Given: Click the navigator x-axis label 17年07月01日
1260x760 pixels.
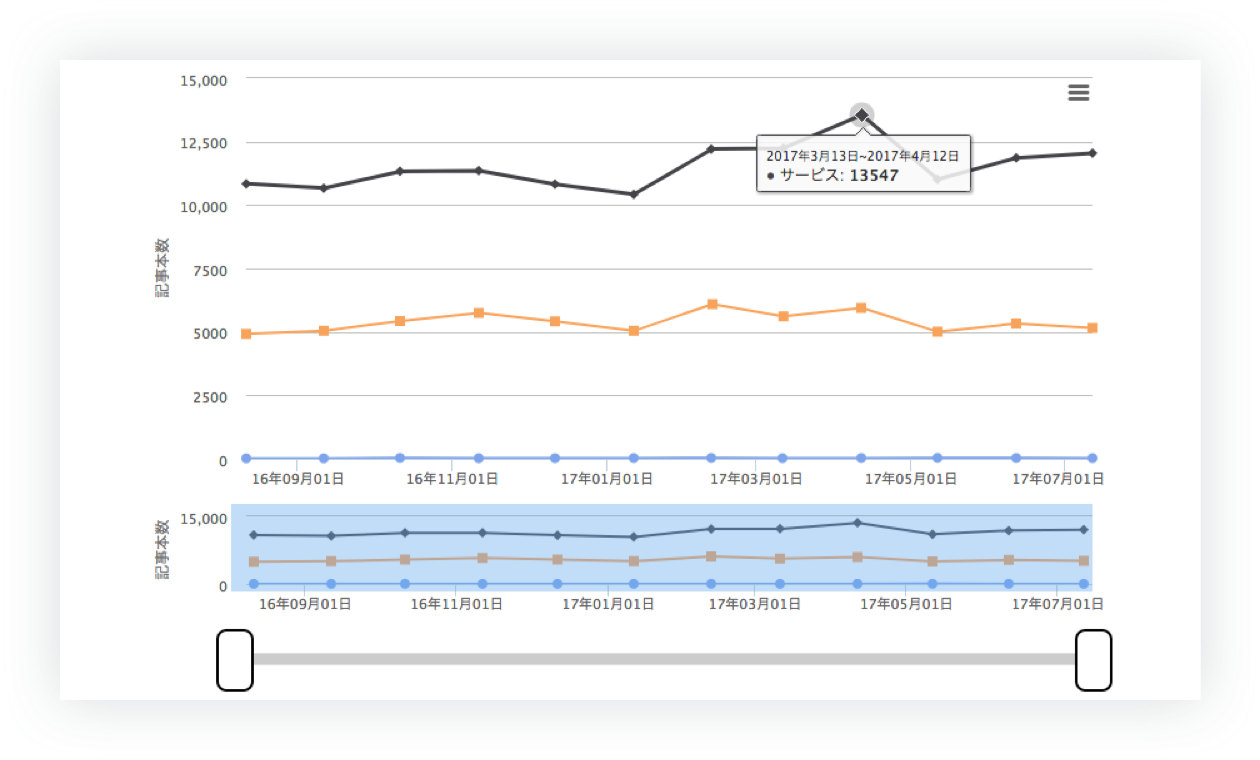Looking at the screenshot, I should click(1058, 604).
